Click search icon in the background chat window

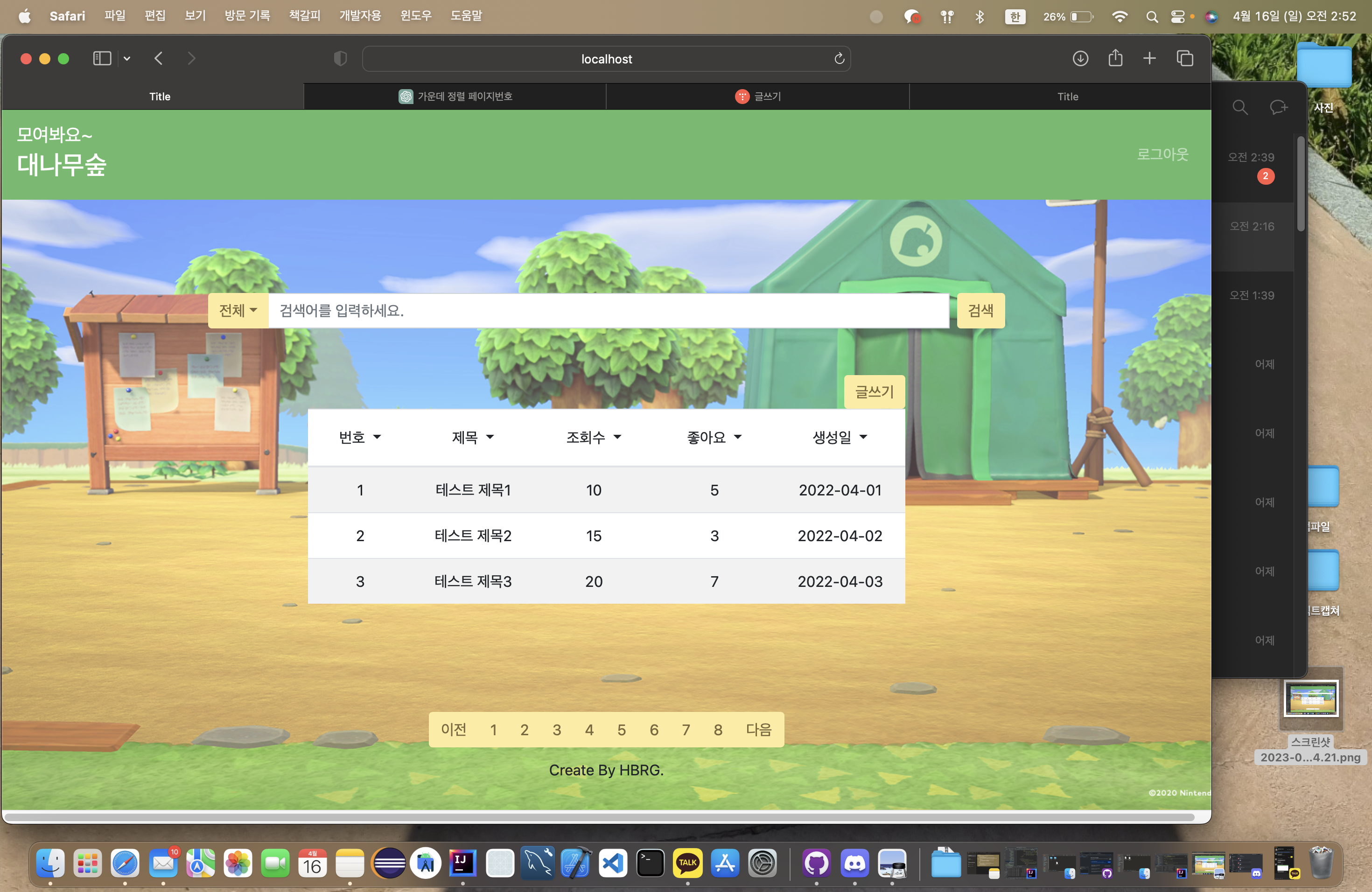(1239, 107)
